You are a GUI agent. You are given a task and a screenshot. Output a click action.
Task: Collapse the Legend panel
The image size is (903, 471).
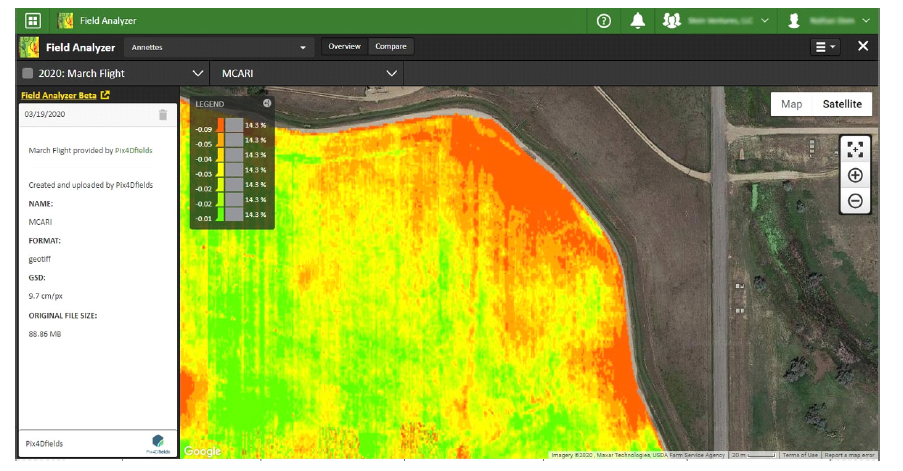[x=267, y=103]
